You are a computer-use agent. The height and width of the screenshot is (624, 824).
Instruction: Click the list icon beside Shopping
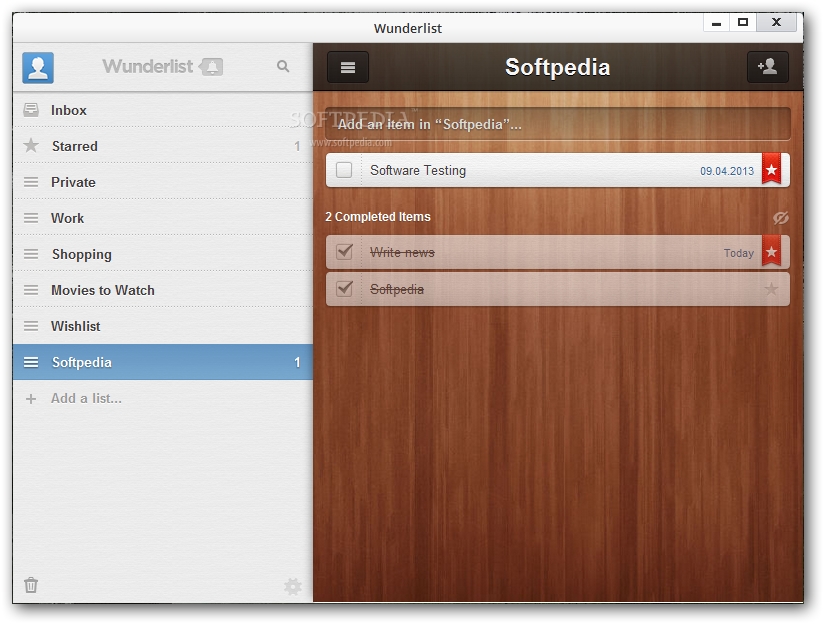31,254
